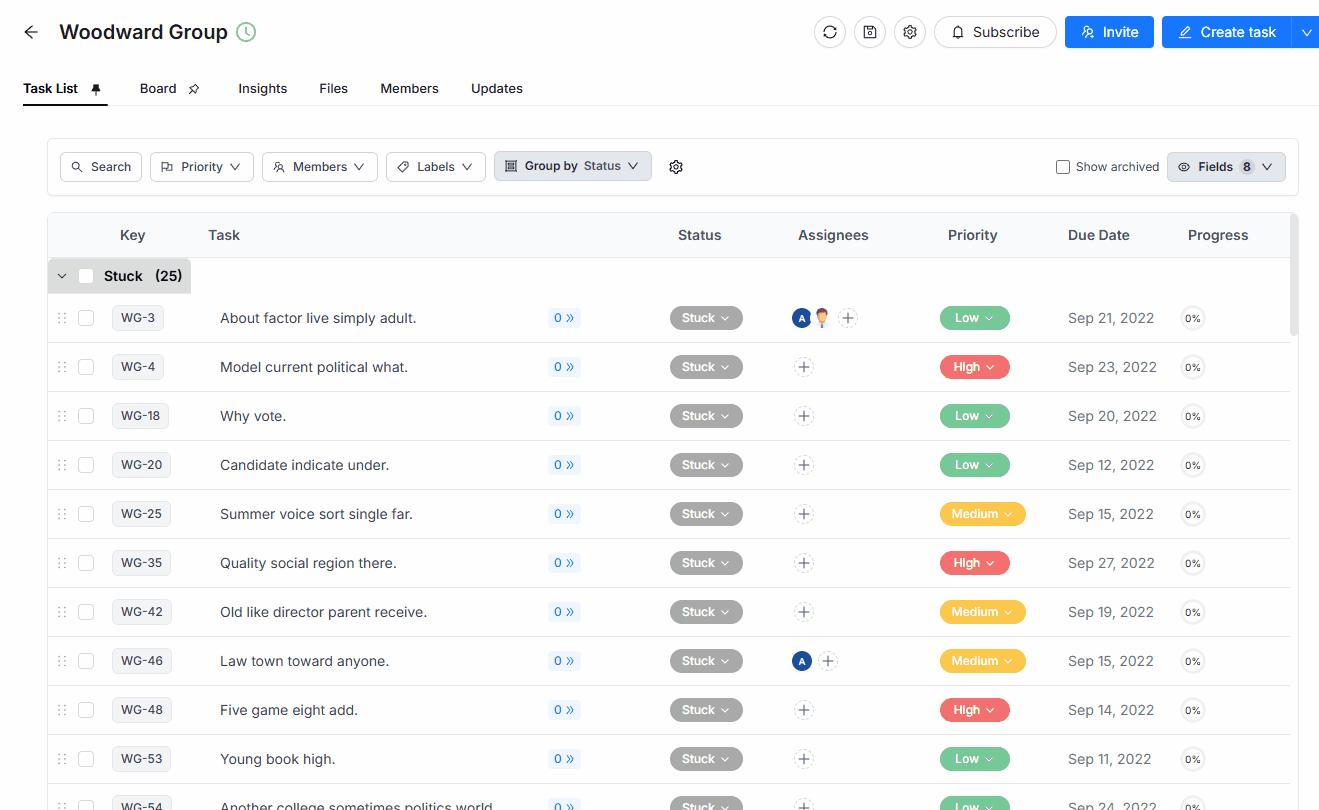Select all tasks in Stuck group checkbox
Image resolution: width=1319 pixels, height=810 pixels.
click(x=86, y=276)
